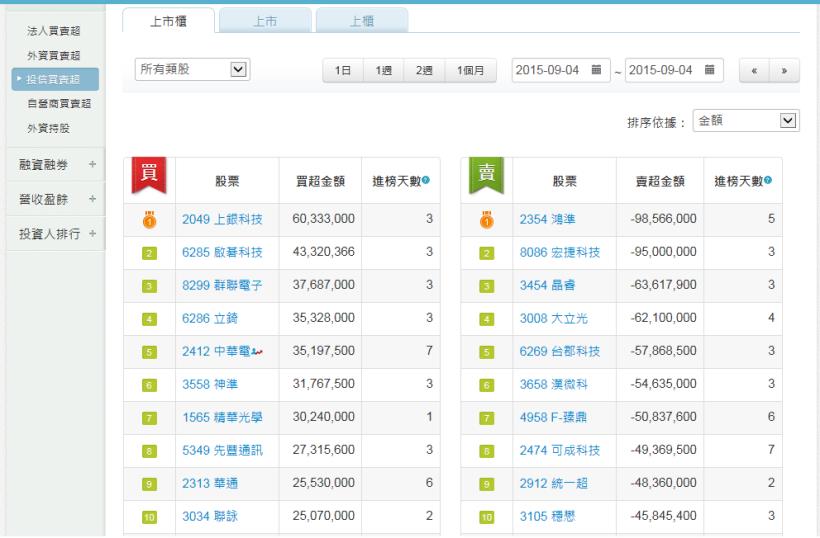The width and height of the screenshot is (820, 538).
Task: Expand the 營收盈餘 sidebar section
Action: [x=92, y=199]
